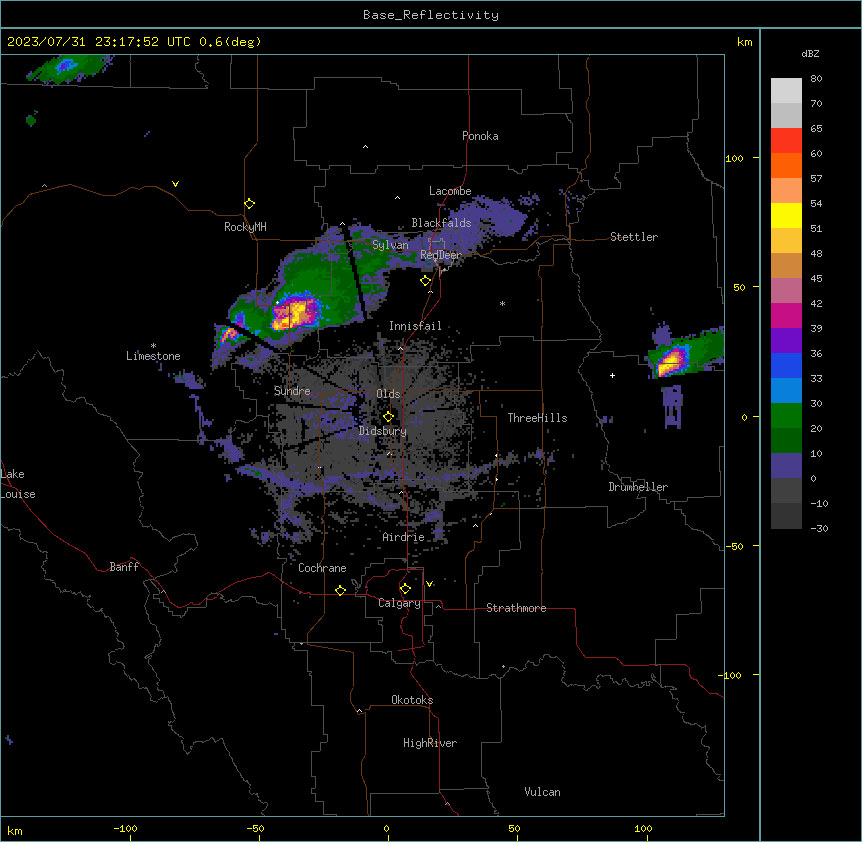Click the Okotoks label
This screenshot has height=842, width=862.
click(x=412, y=700)
